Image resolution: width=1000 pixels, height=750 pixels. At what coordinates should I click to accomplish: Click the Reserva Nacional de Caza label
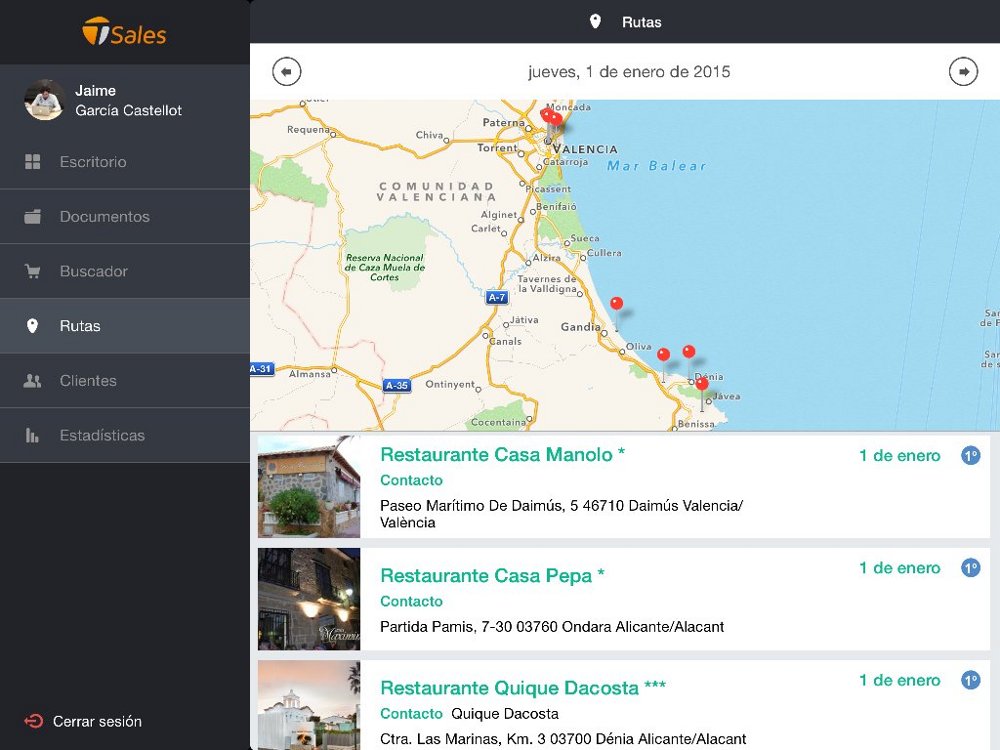coord(385,267)
